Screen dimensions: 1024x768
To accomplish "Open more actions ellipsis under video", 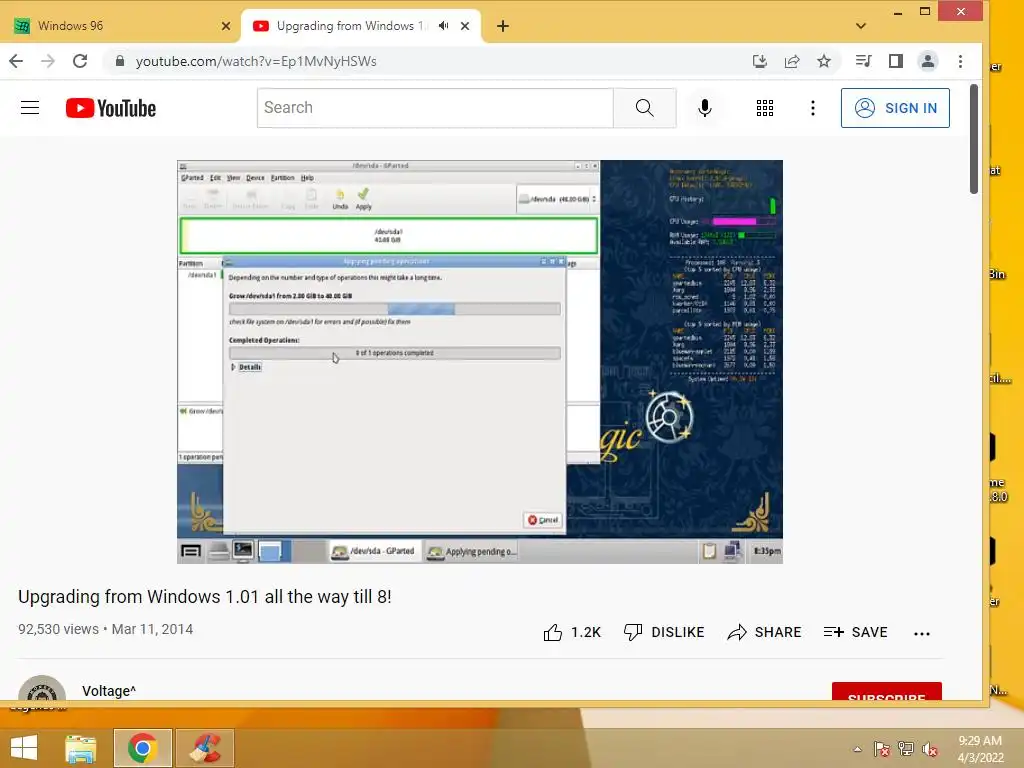I will point(921,633).
